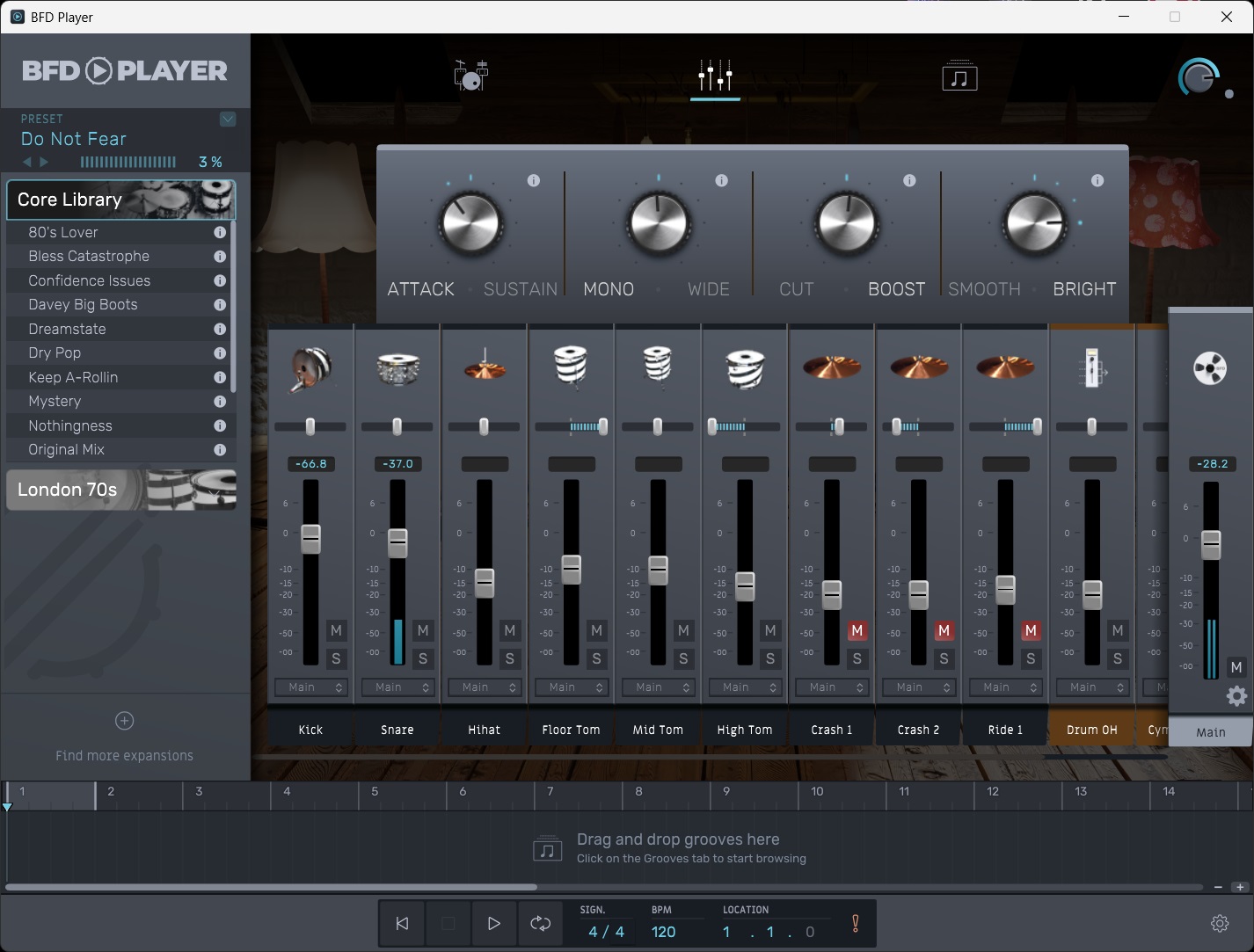Screen dimensions: 1254x952
Task: Click the BPM value field
Action: [663, 932]
